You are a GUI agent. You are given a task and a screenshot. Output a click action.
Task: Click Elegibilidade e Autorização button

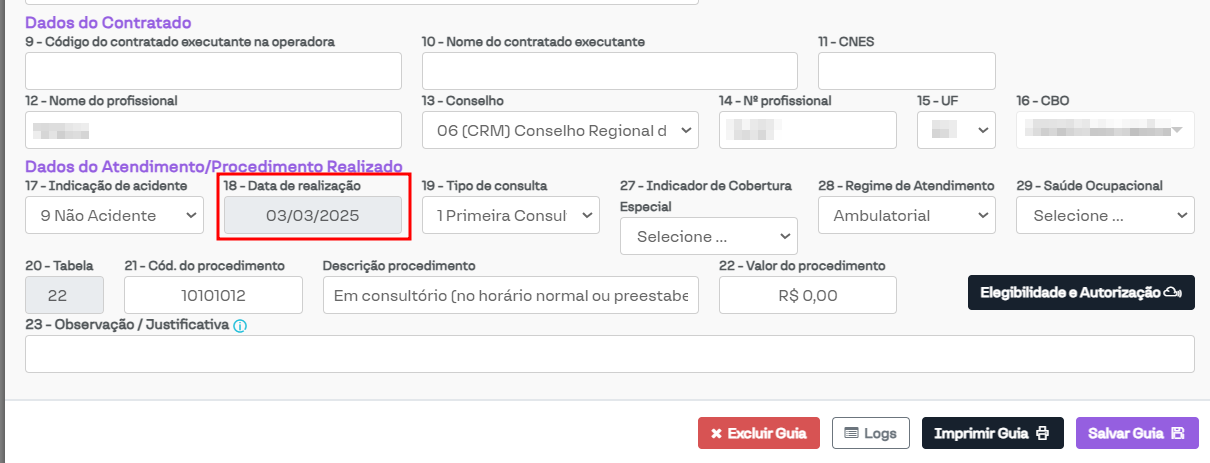coord(1081,292)
